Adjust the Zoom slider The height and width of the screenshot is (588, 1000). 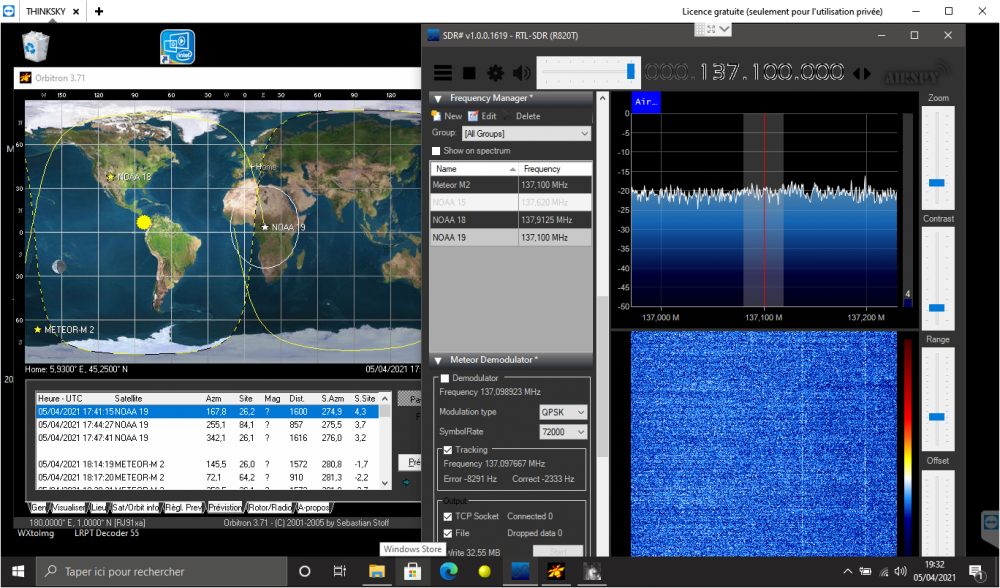(937, 157)
